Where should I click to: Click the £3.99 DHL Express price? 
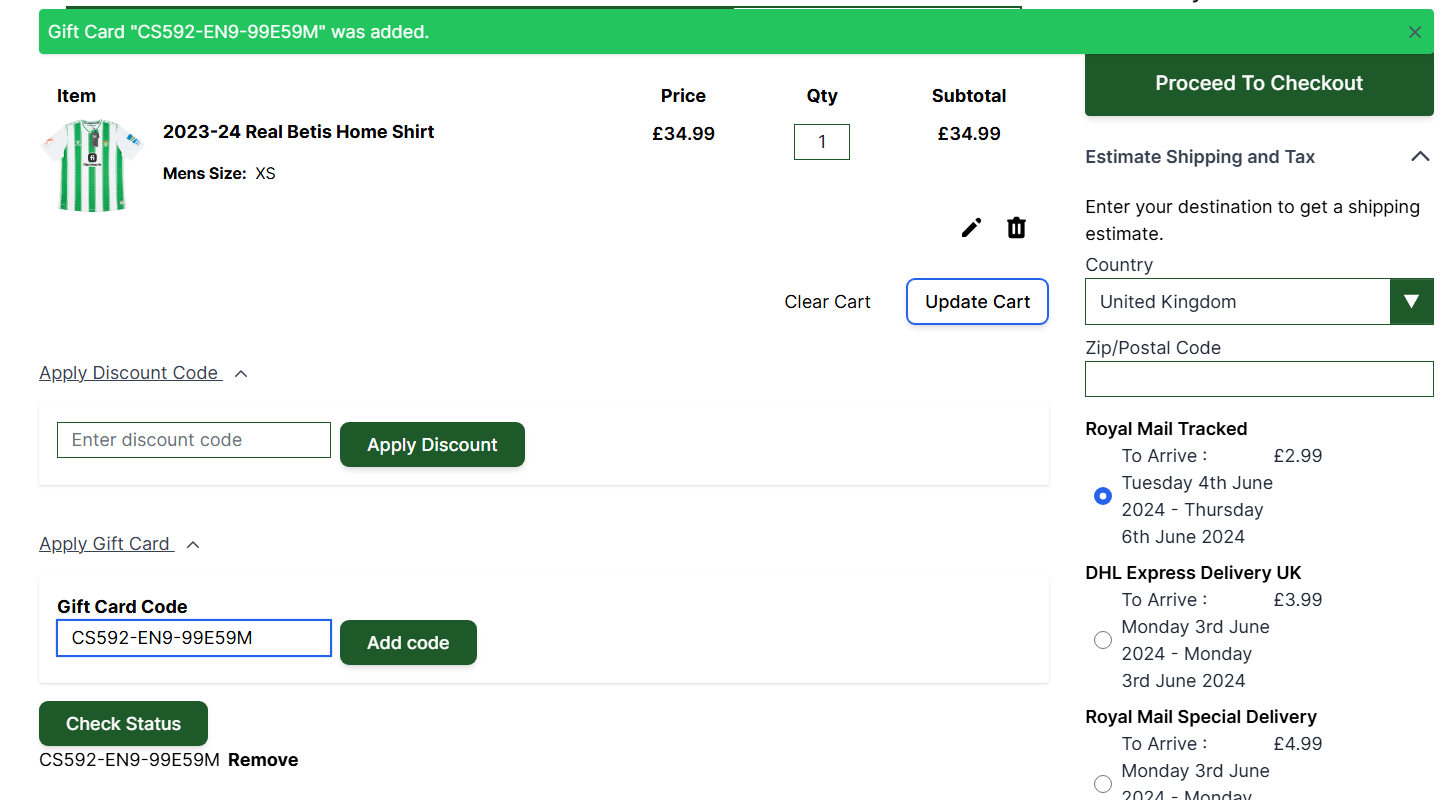[x=1298, y=600]
